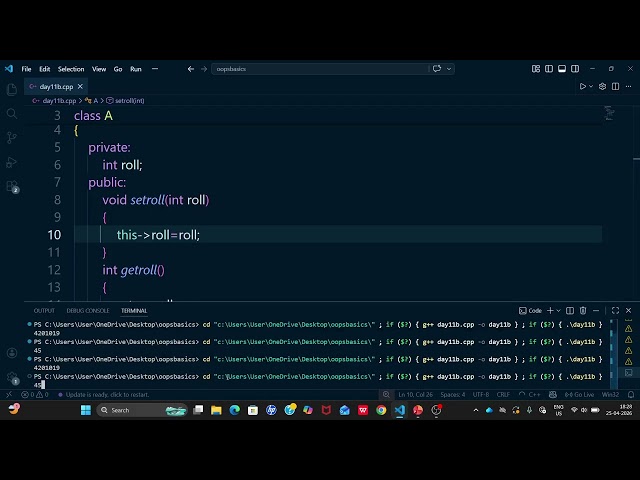Viewport: 640px width, 480px height.
Task: Open the terminal shell selector labeled Code
Action: [x=530, y=311]
